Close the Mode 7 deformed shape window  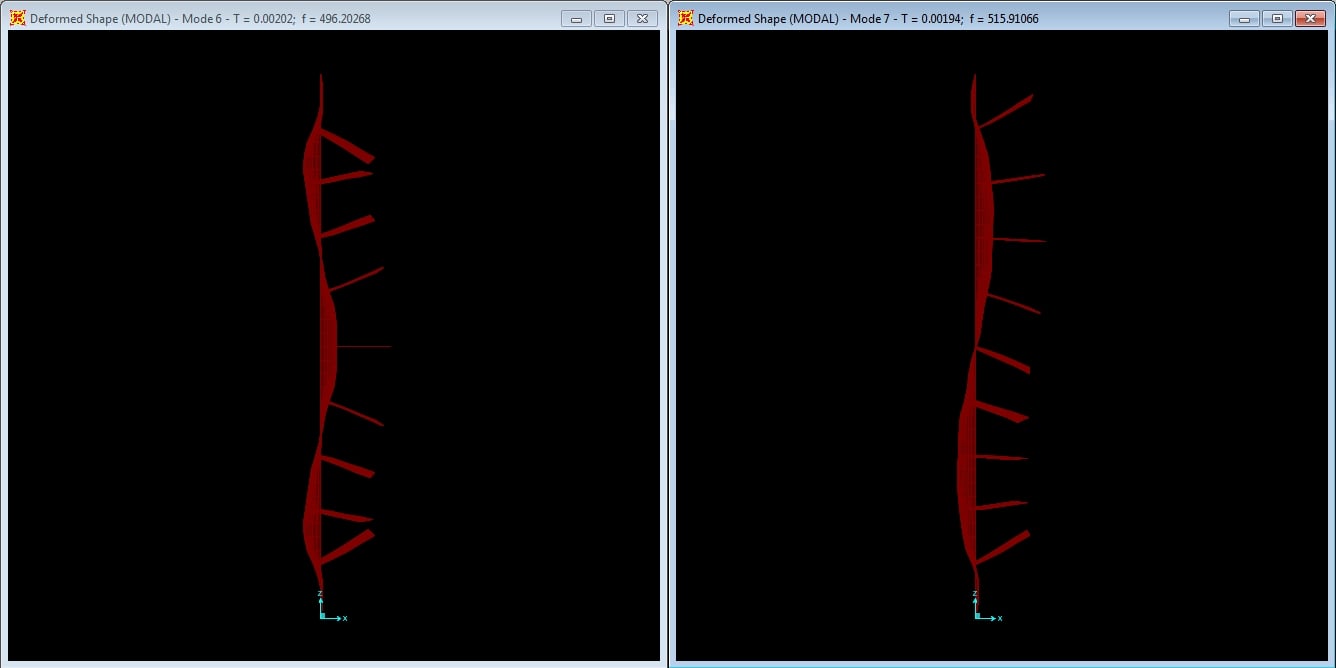[x=1308, y=18]
